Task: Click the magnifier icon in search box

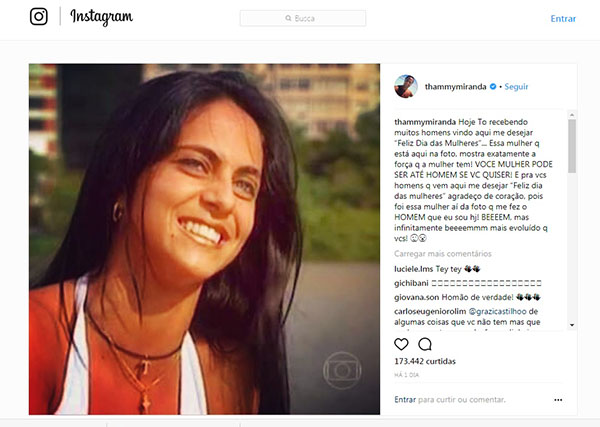Action: 288,18
